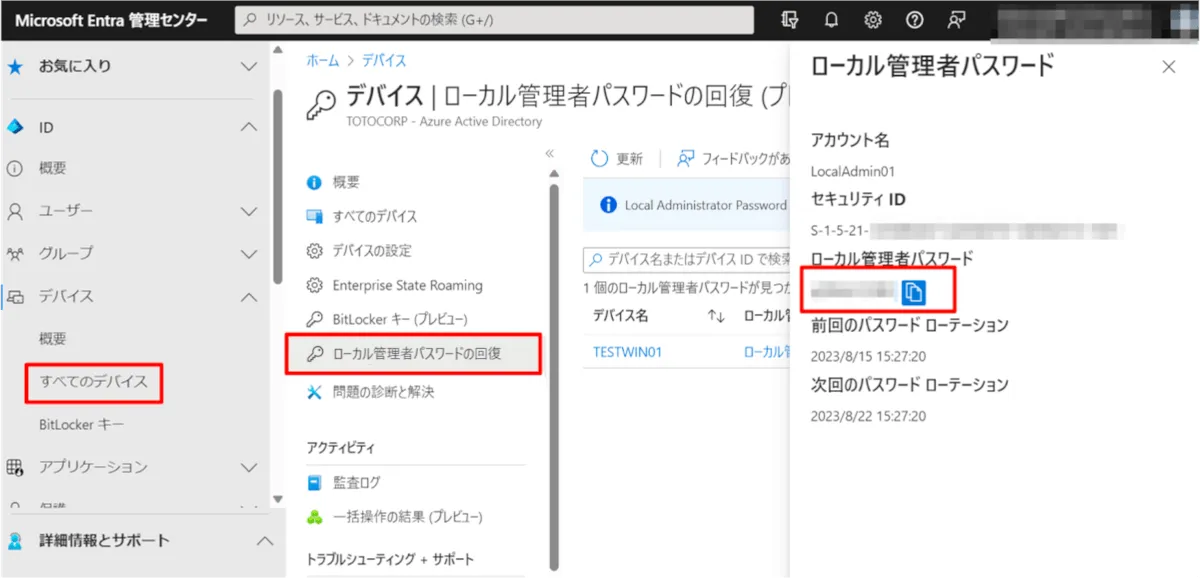Open help question mark icon
1200x578 pixels.
pyautogui.click(x=914, y=20)
